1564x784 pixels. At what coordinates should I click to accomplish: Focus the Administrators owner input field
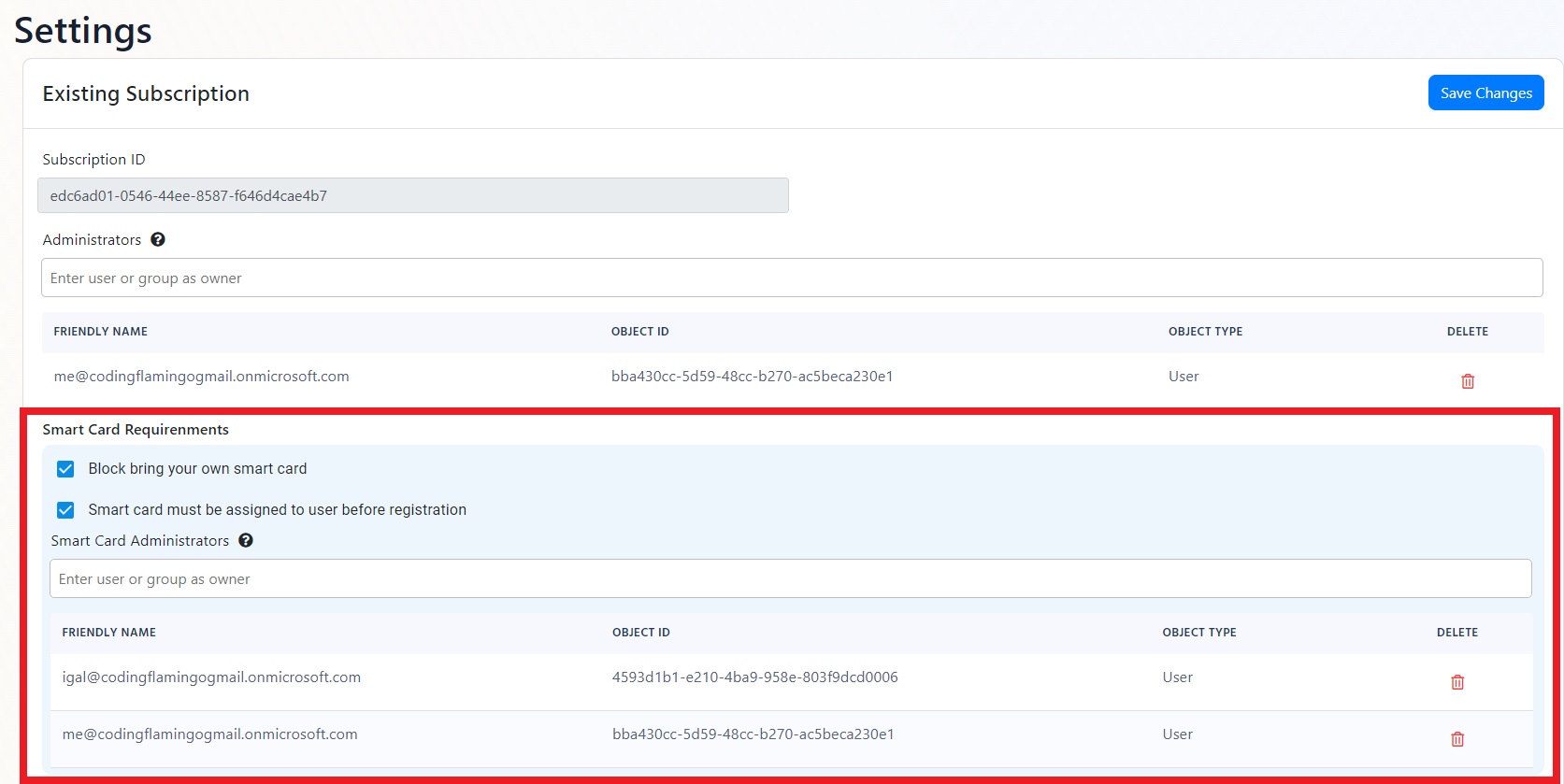tap(792, 278)
